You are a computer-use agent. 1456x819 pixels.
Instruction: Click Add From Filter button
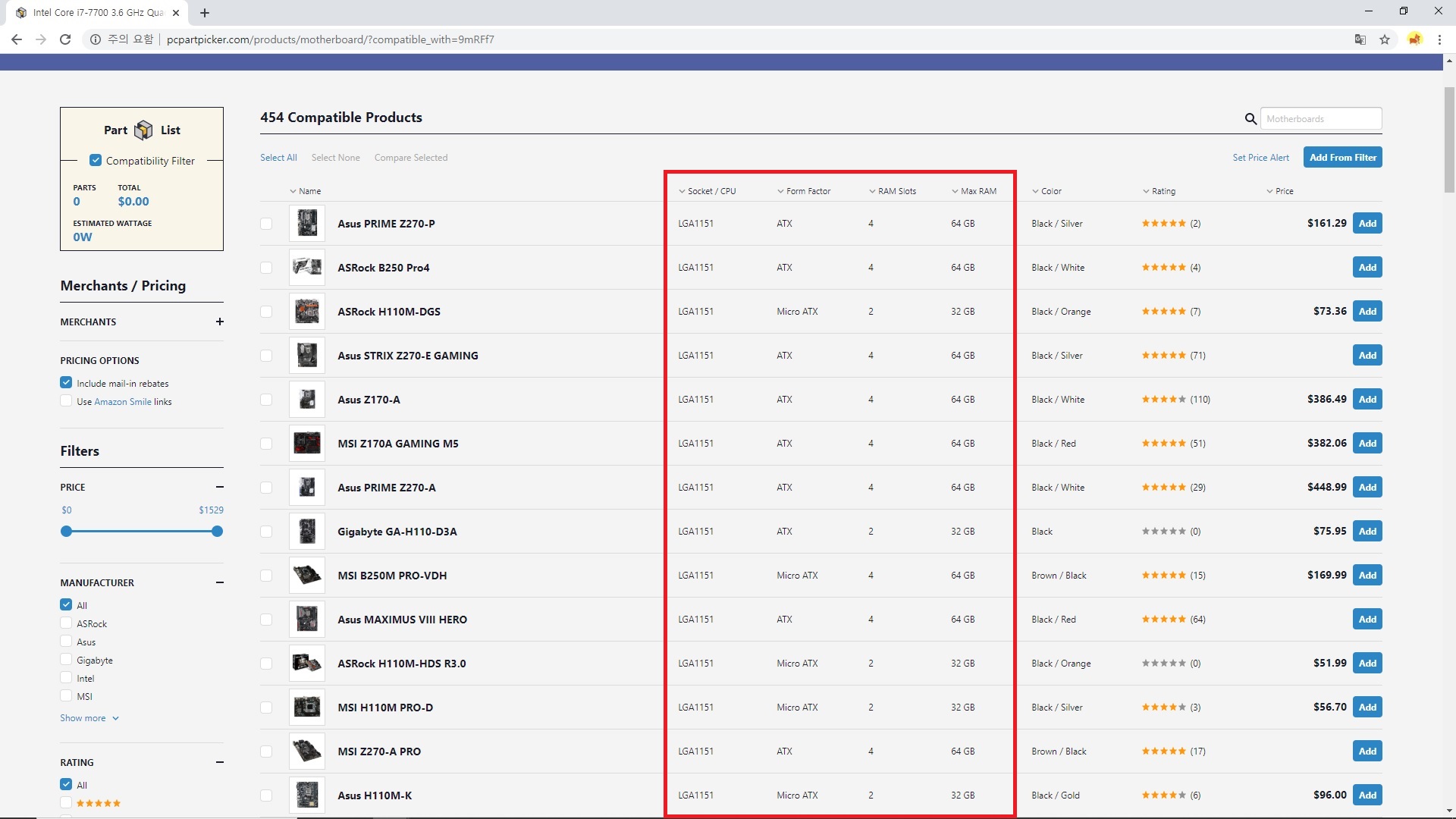coord(1343,157)
